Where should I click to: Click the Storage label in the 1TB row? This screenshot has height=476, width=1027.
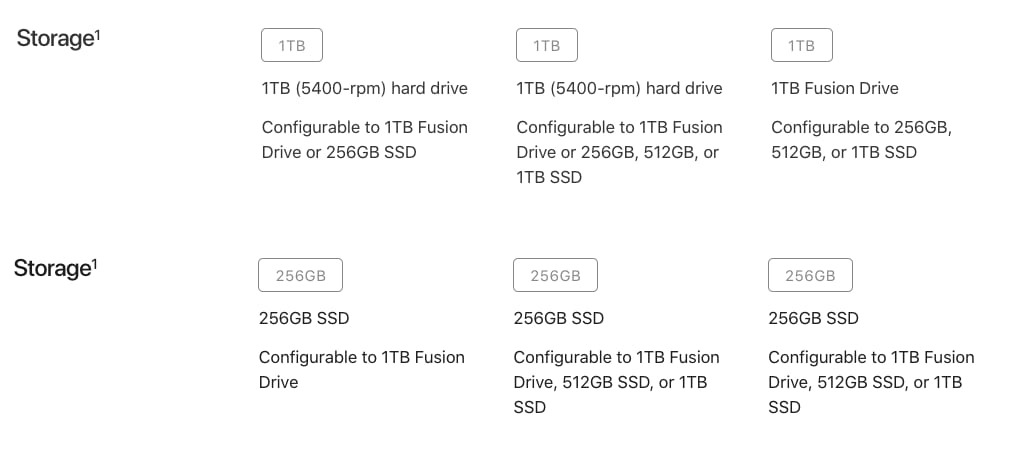(x=55, y=39)
